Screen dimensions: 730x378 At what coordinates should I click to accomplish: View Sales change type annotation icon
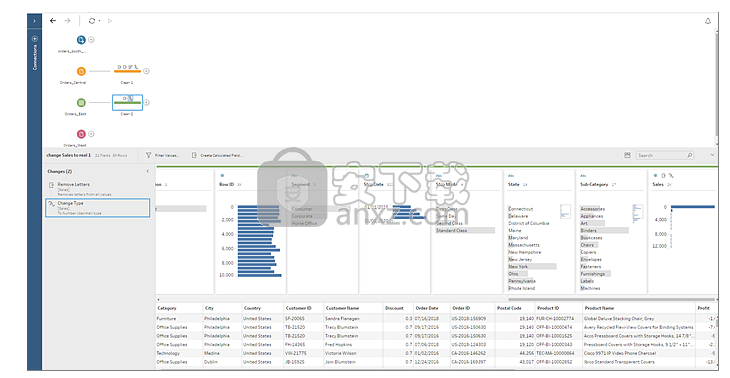pos(671,176)
